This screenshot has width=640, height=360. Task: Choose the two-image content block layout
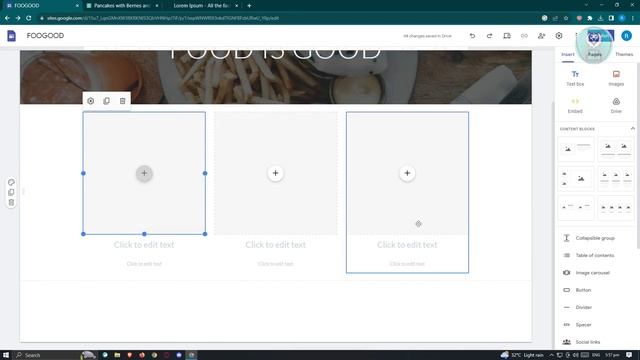pyautogui.click(x=616, y=149)
